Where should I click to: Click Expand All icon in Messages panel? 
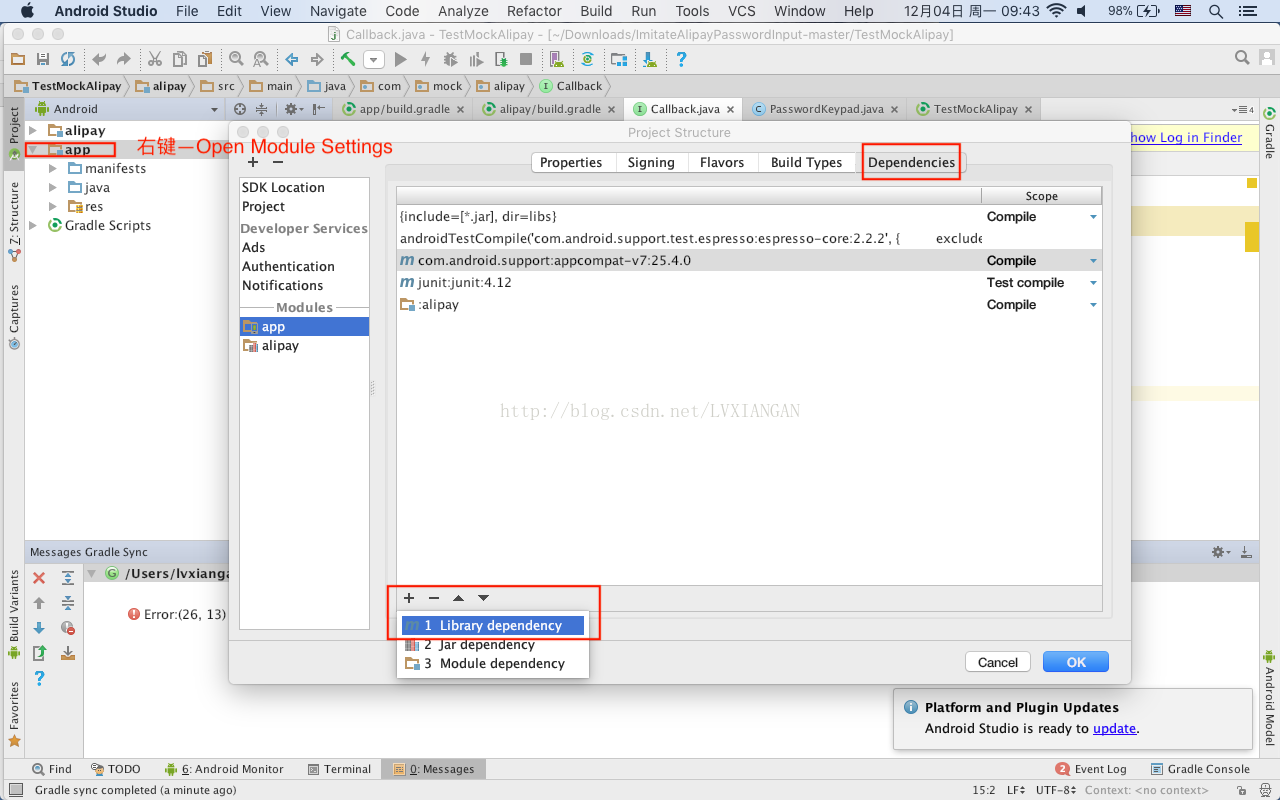[x=67, y=578]
